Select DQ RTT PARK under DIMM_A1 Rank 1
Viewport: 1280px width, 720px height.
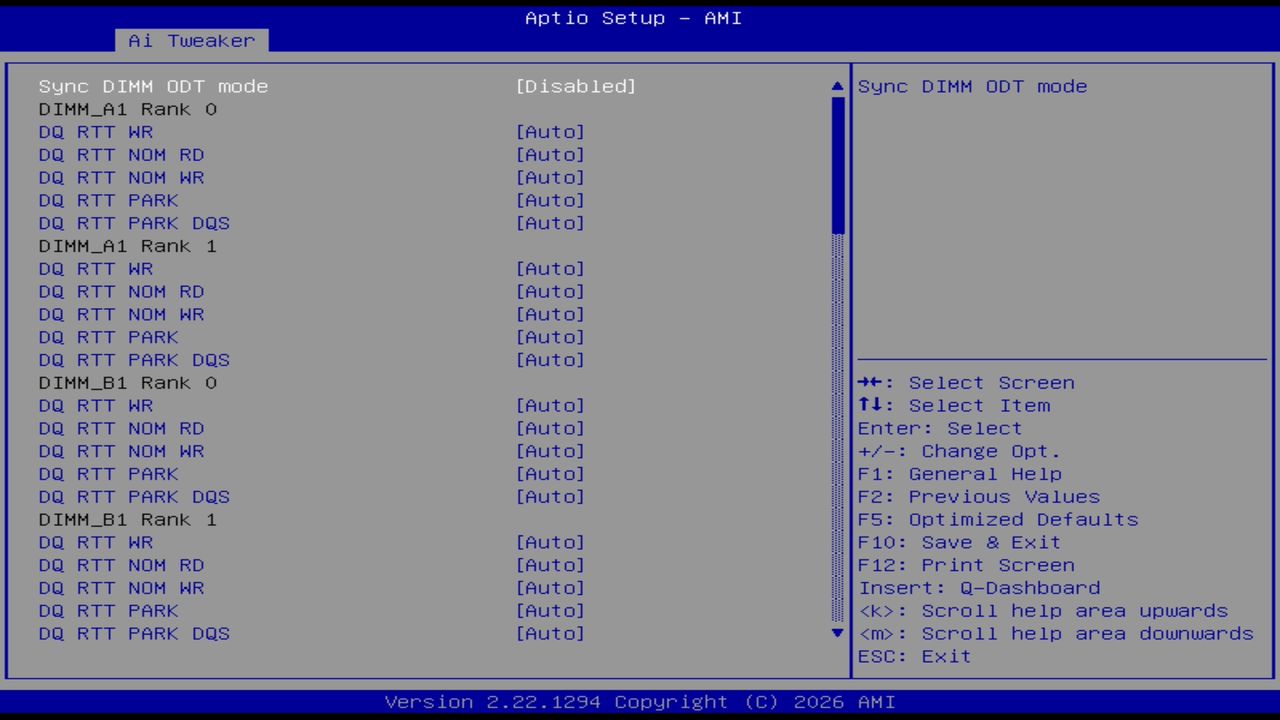click(108, 337)
